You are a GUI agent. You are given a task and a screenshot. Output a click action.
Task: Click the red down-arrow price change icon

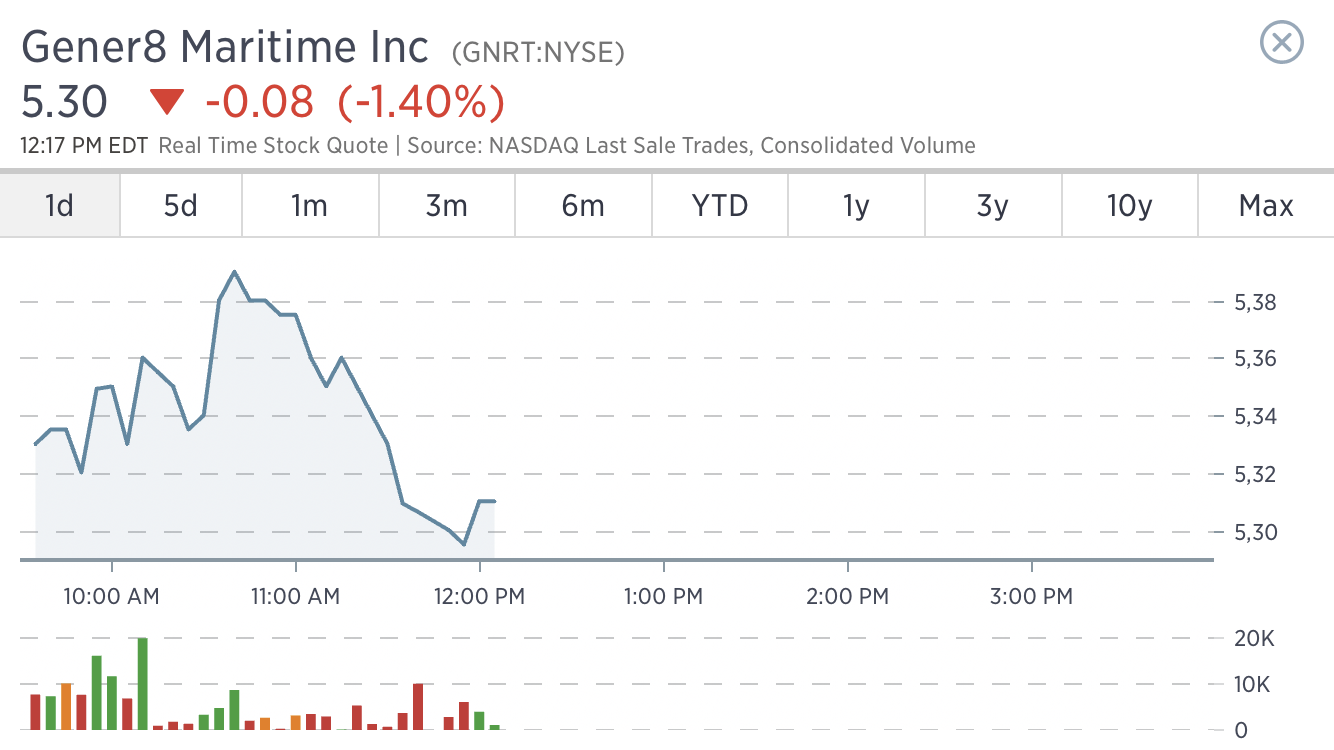(x=167, y=102)
